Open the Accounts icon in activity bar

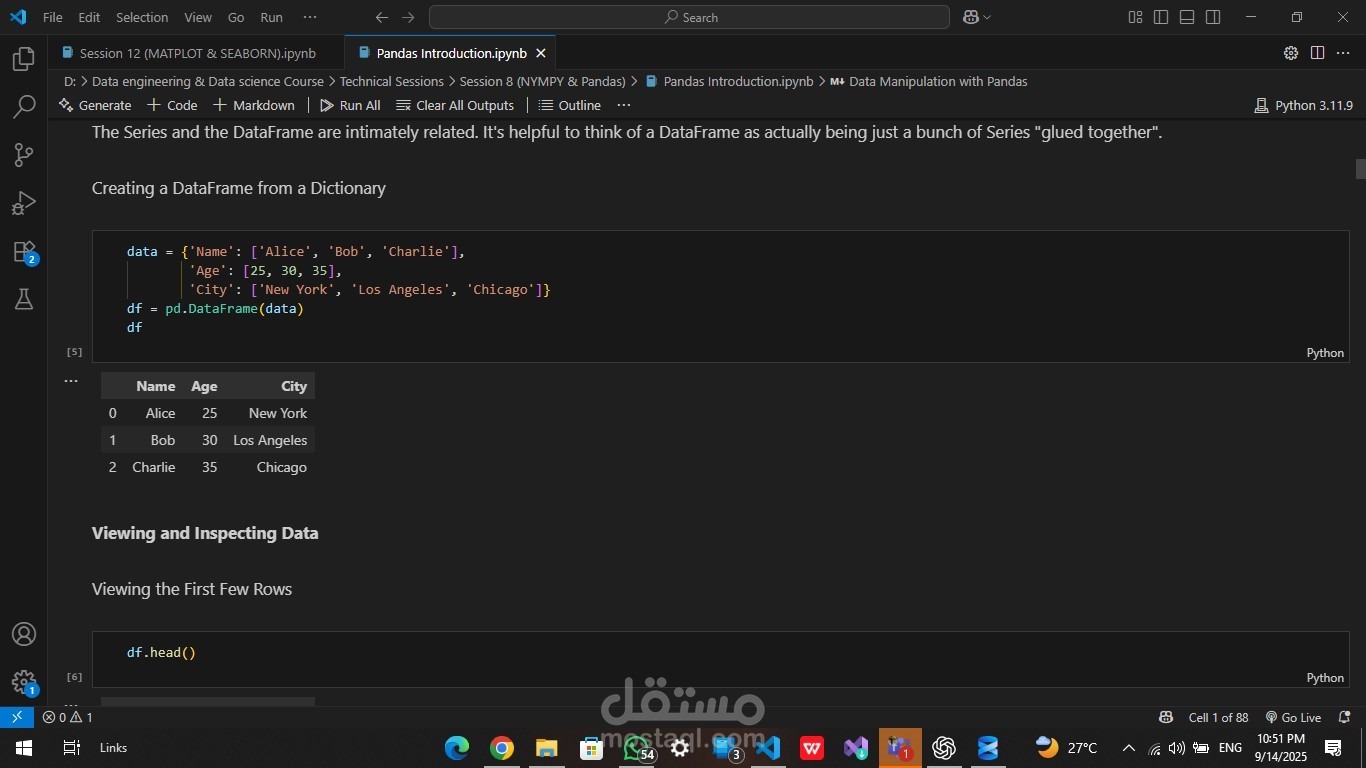click(24, 635)
